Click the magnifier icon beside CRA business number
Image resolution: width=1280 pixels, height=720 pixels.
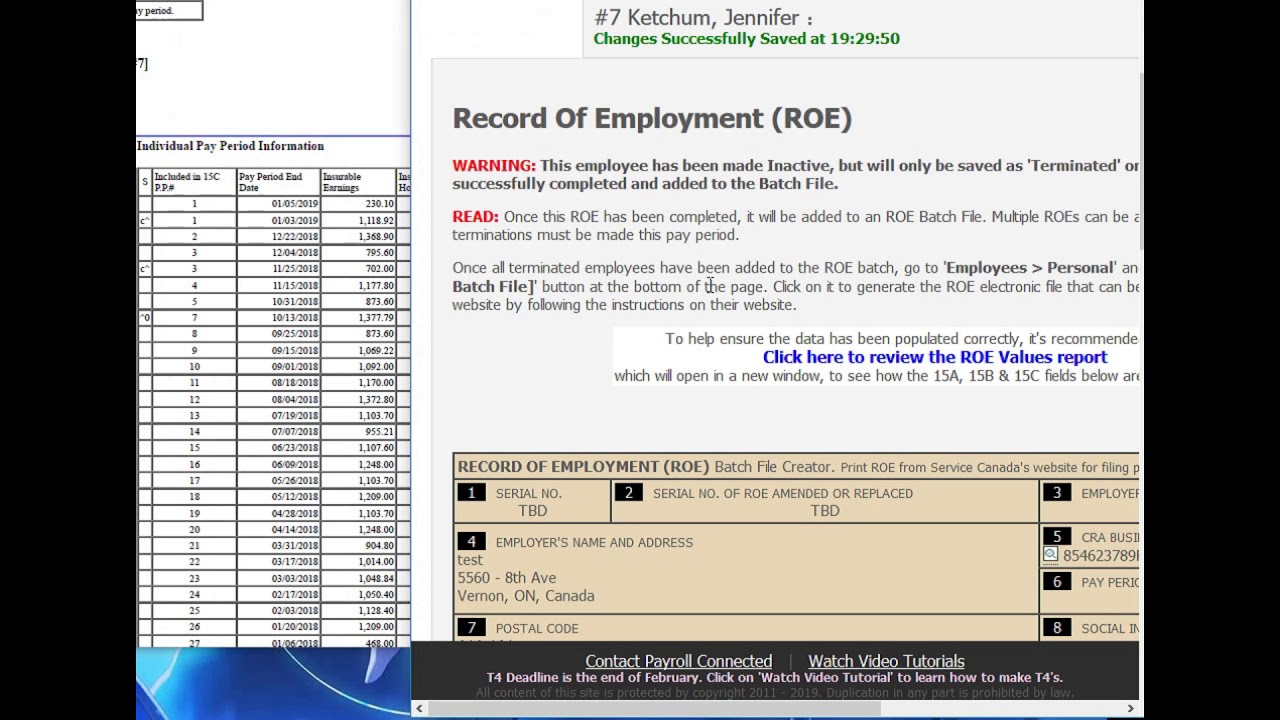click(1050, 555)
